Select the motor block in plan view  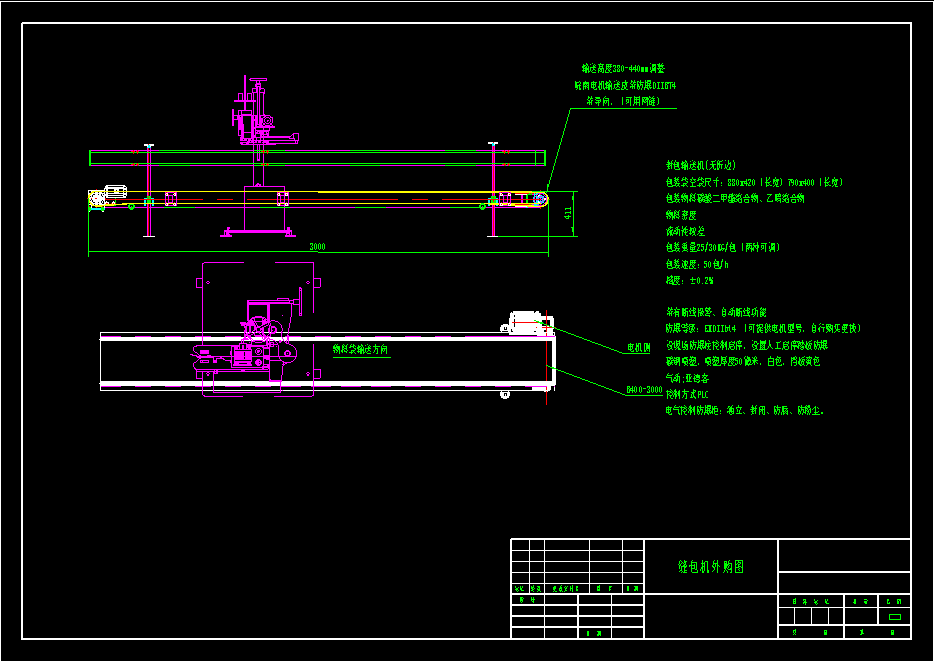pyautogui.click(x=529, y=322)
